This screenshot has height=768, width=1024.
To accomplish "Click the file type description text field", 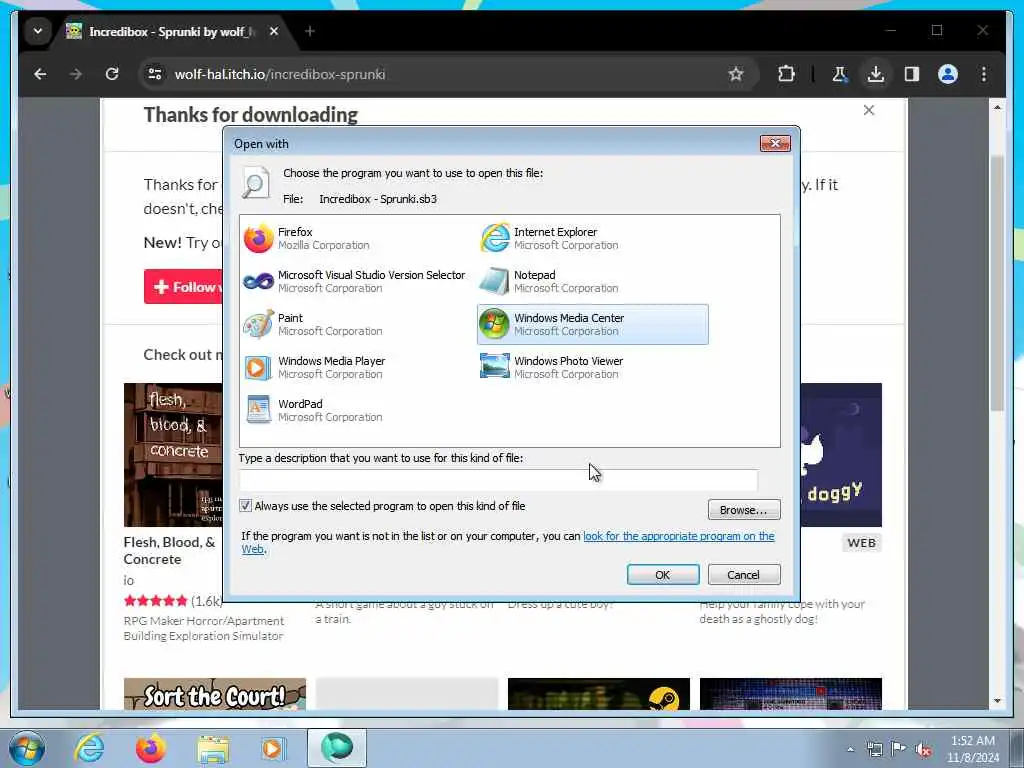I will point(498,480).
